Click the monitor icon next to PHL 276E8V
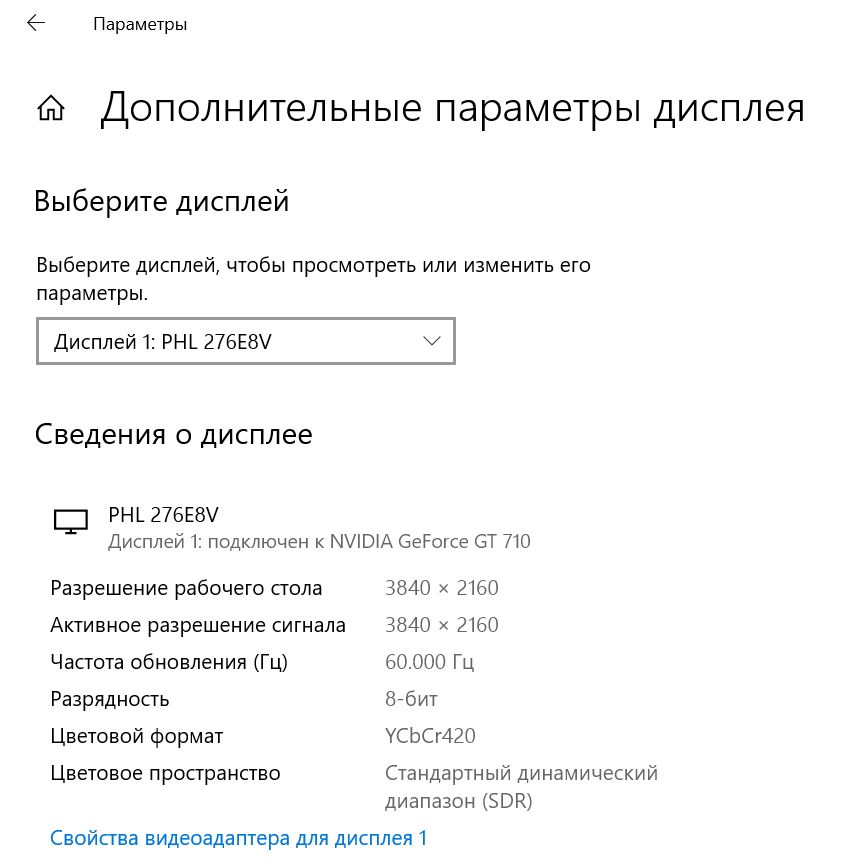 tap(70, 521)
